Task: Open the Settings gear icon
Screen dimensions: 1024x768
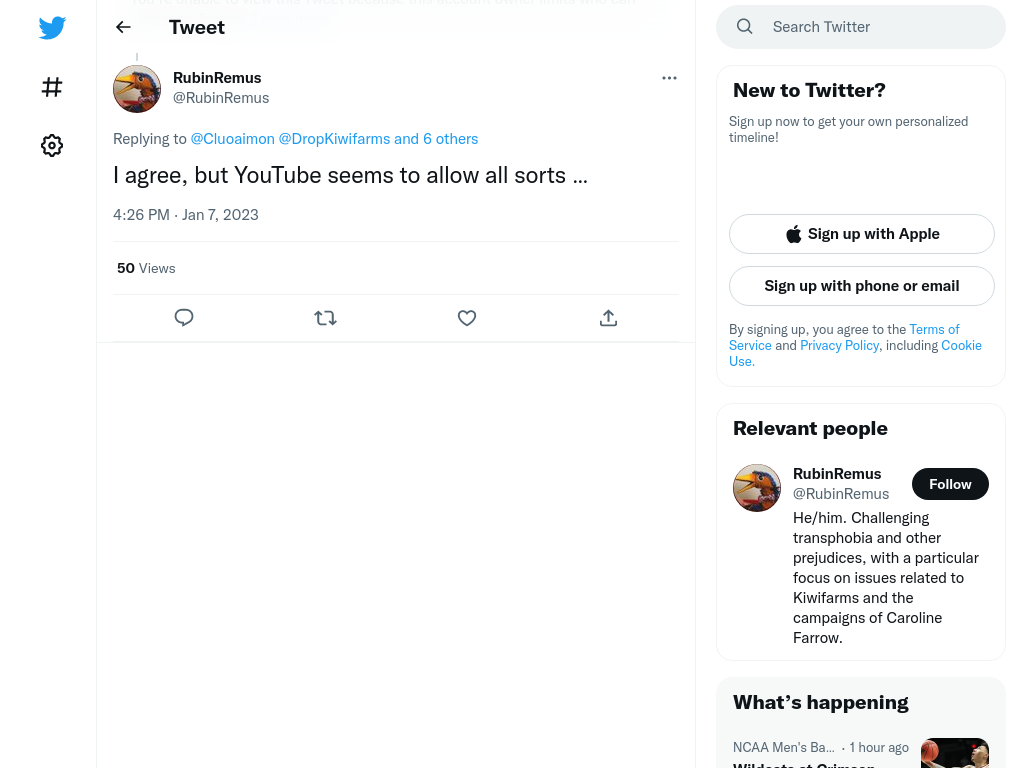Action: pos(52,145)
